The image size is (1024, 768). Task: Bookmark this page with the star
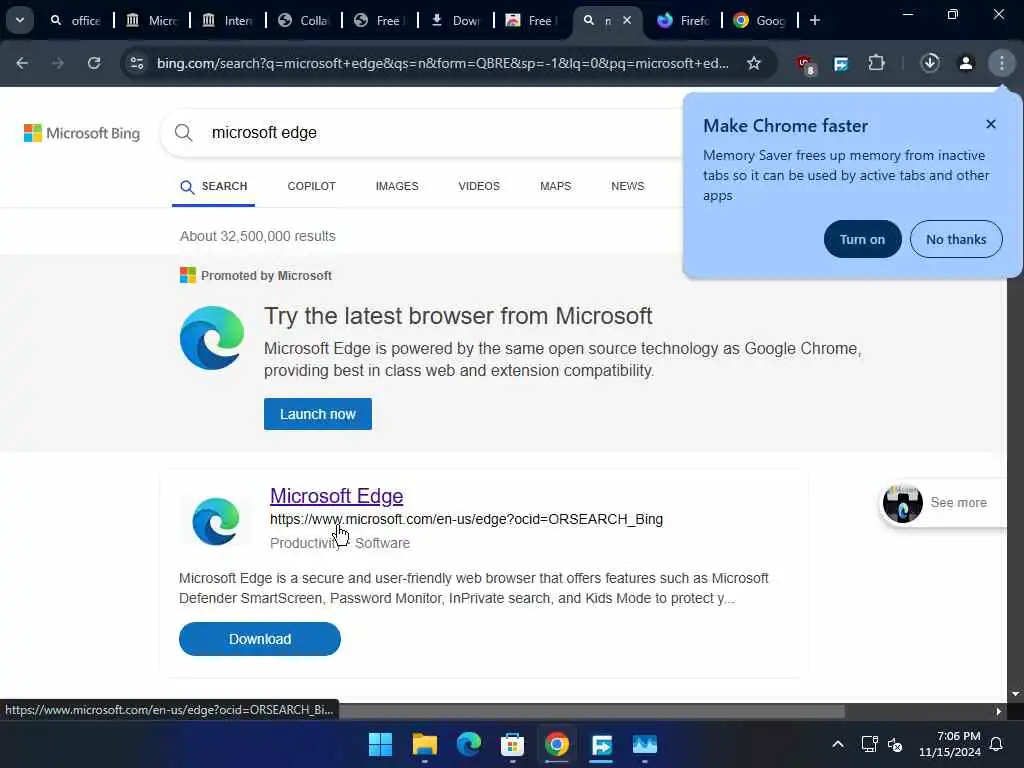(754, 63)
